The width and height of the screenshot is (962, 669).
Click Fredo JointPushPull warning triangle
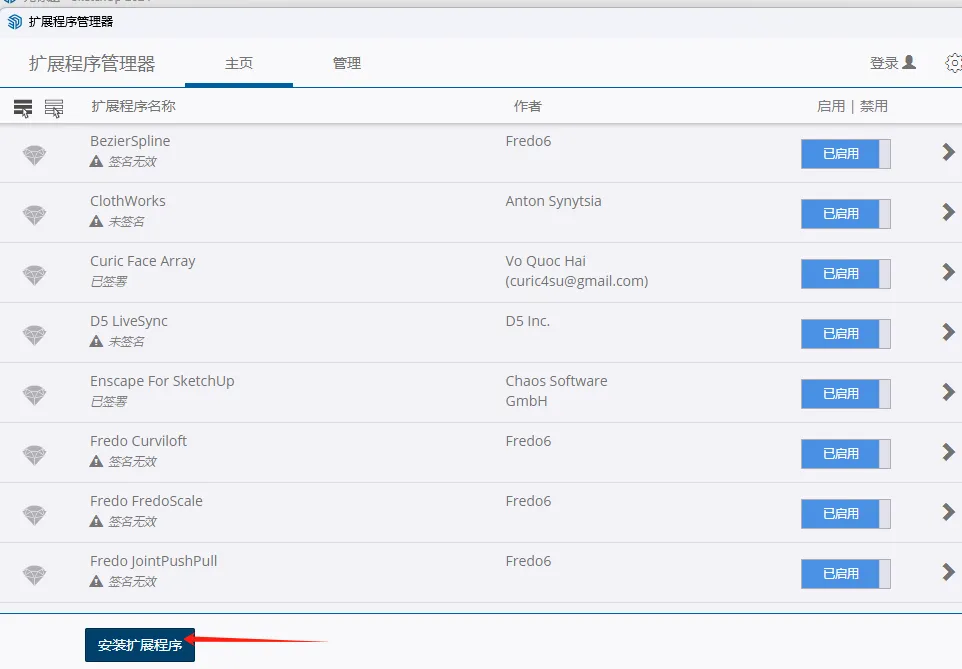click(x=96, y=581)
